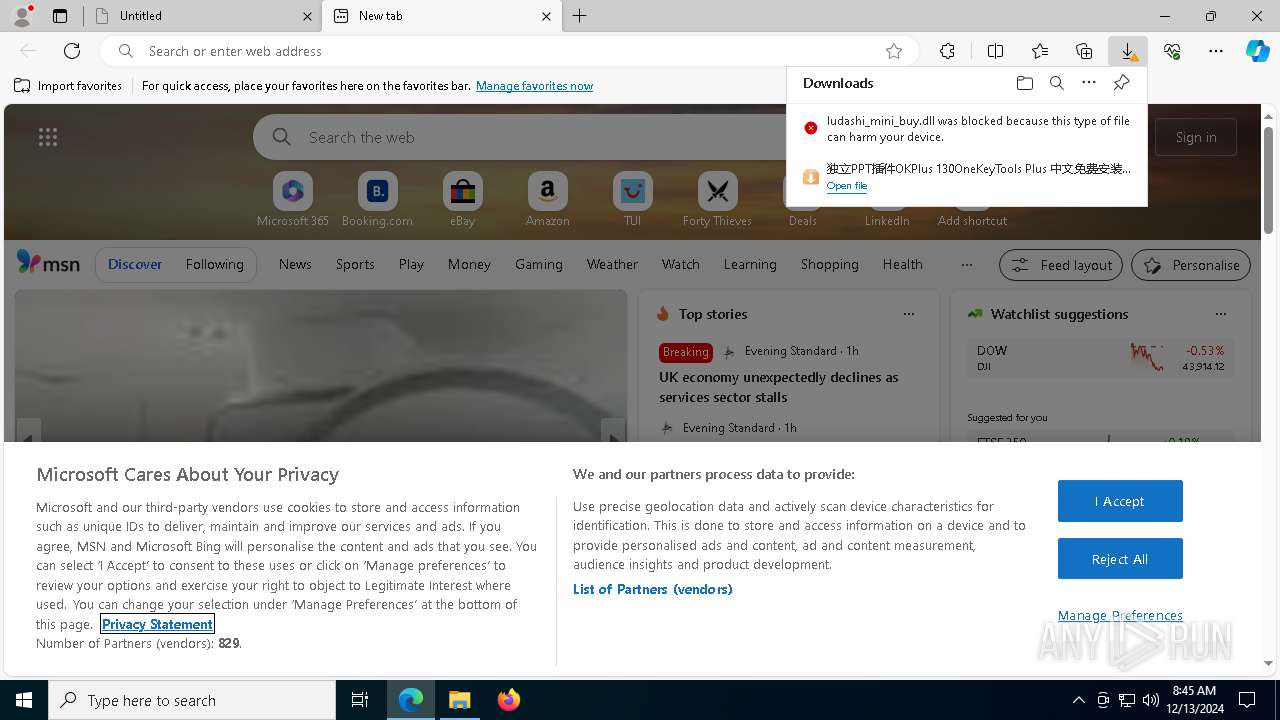Open Booking.com shortcut
Viewport: 1280px width, 720px height.
[377, 199]
